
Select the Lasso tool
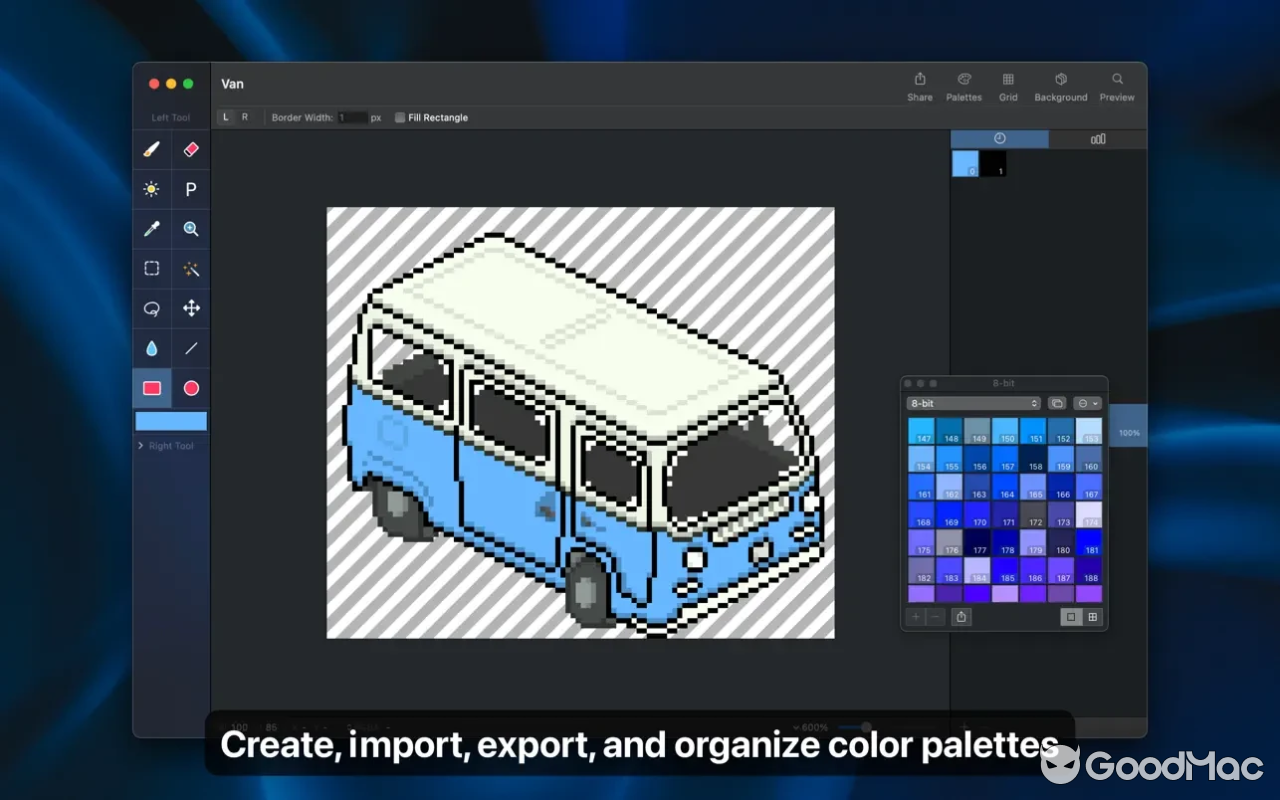click(151, 309)
